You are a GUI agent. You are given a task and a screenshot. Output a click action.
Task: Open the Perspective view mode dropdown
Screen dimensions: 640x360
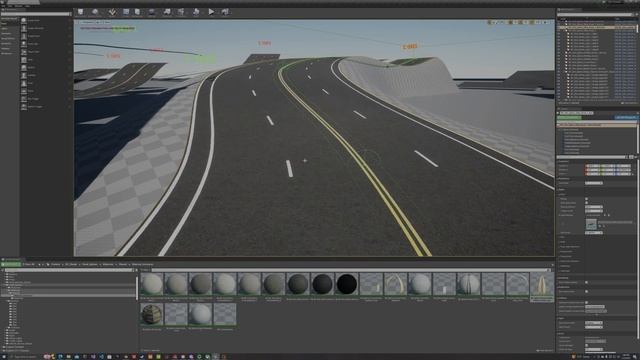click(88, 22)
